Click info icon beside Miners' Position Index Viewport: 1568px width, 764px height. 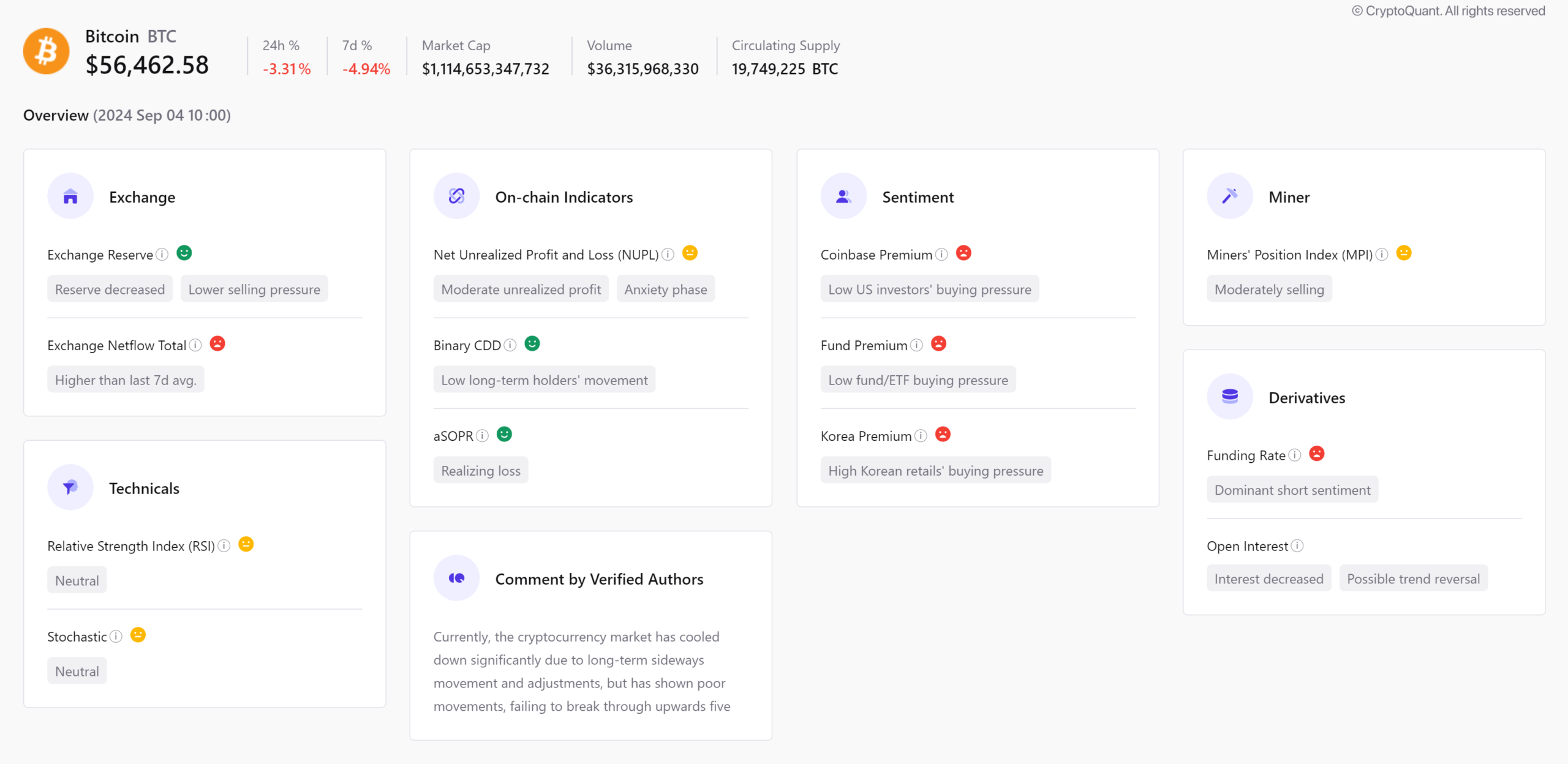click(x=1382, y=254)
